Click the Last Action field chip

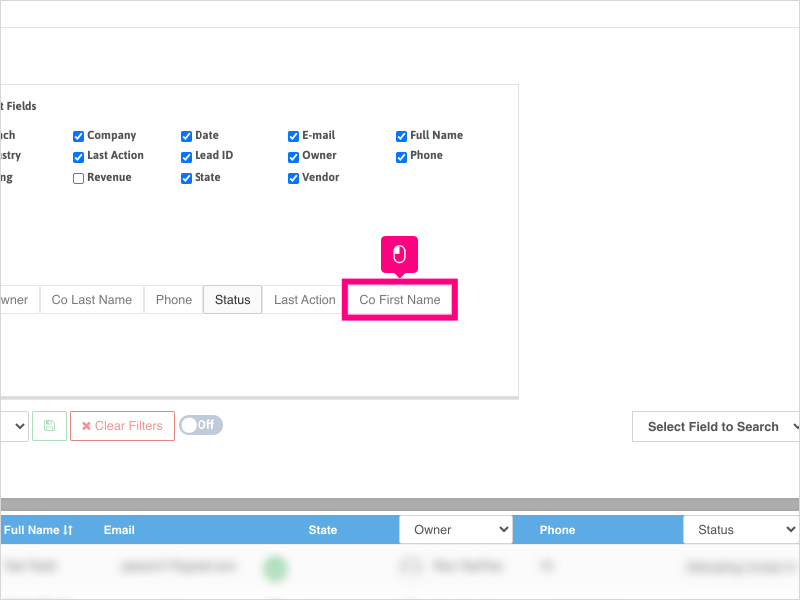click(x=305, y=299)
